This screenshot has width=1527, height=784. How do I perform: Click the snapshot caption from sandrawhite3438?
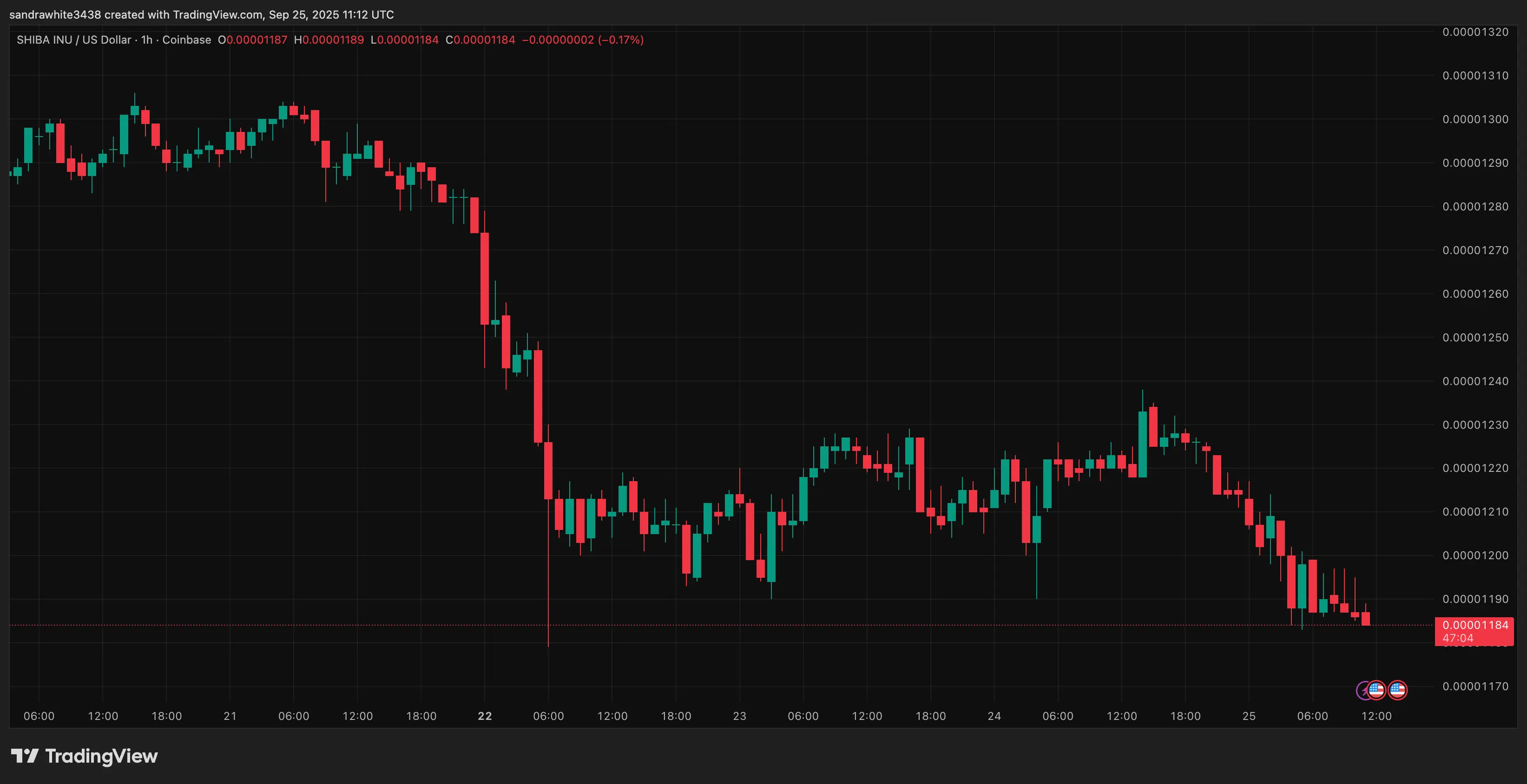tap(202, 14)
